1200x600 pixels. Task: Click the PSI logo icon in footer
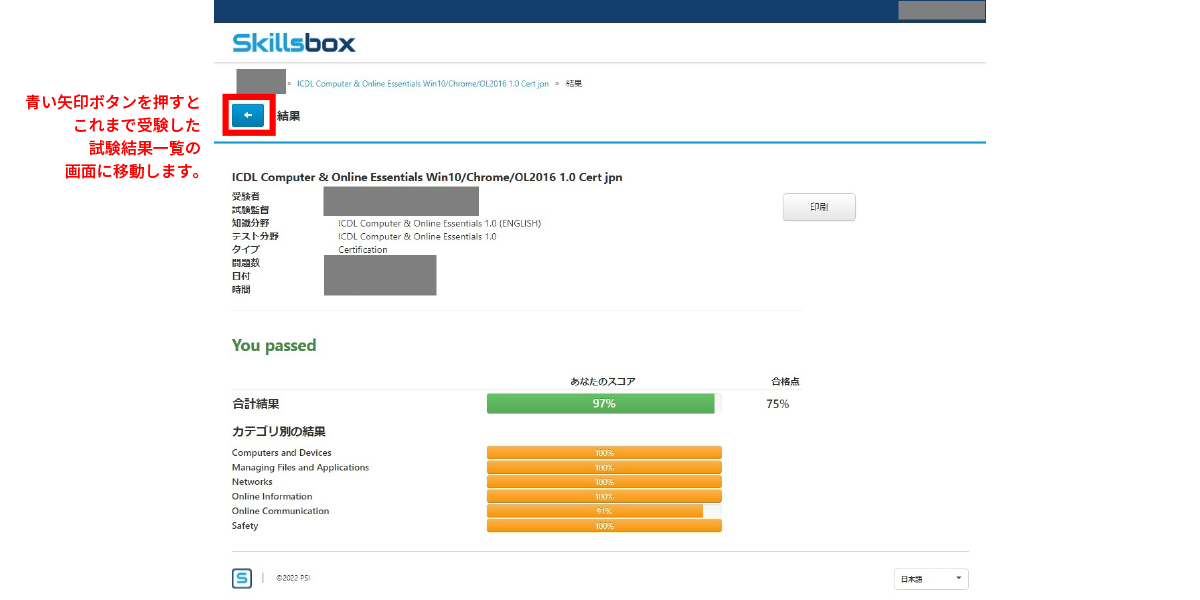(242, 578)
